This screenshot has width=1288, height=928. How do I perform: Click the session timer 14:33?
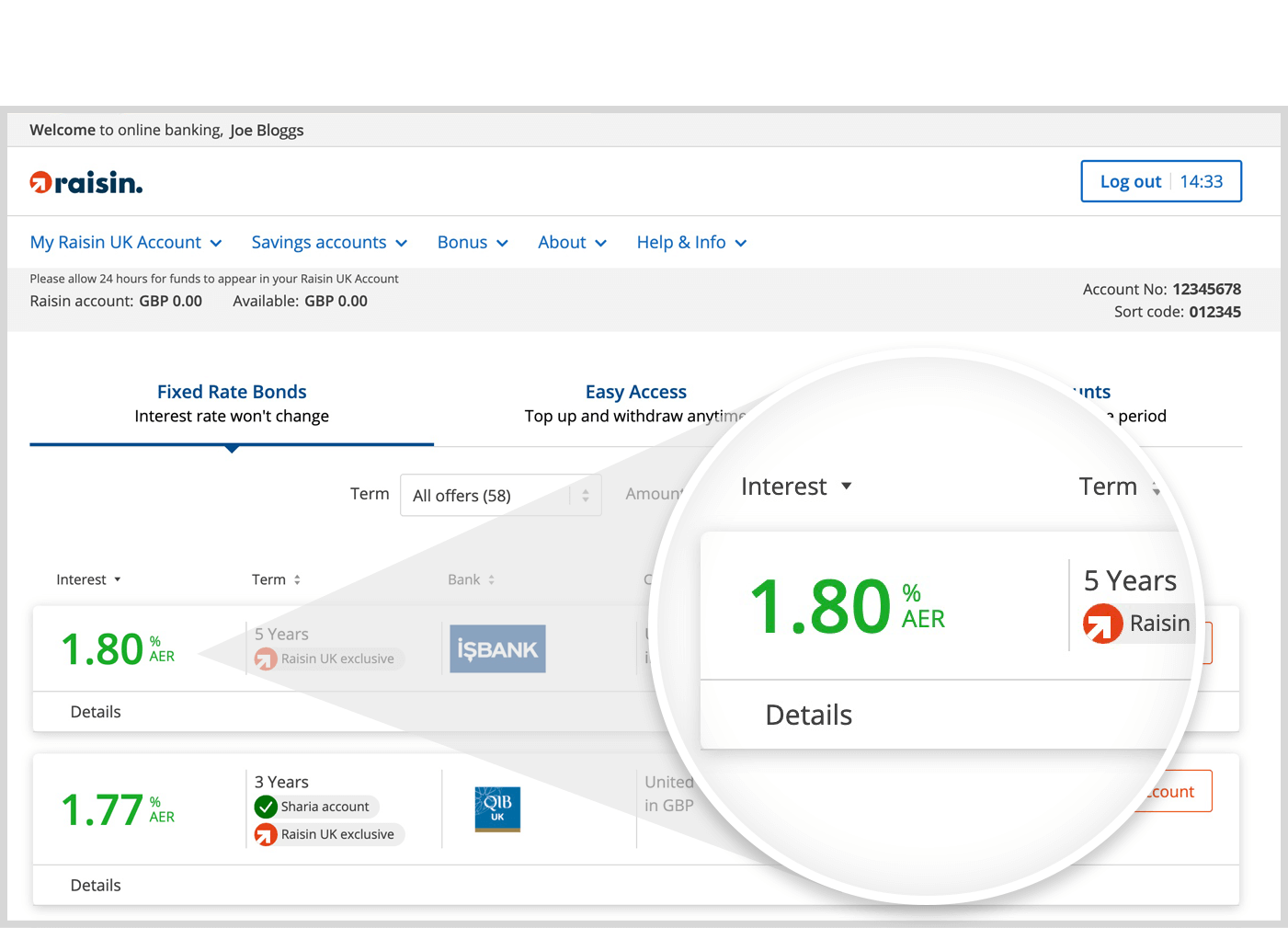1202,181
